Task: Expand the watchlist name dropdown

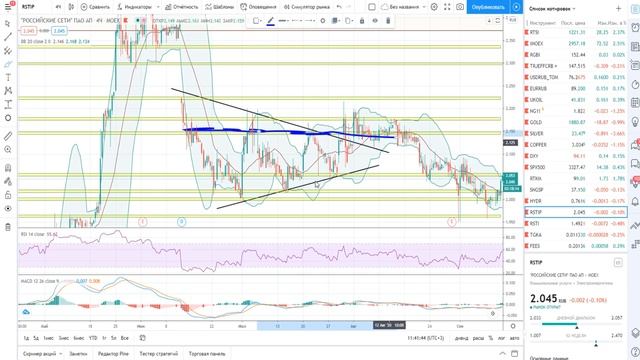Action: [x=552, y=9]
